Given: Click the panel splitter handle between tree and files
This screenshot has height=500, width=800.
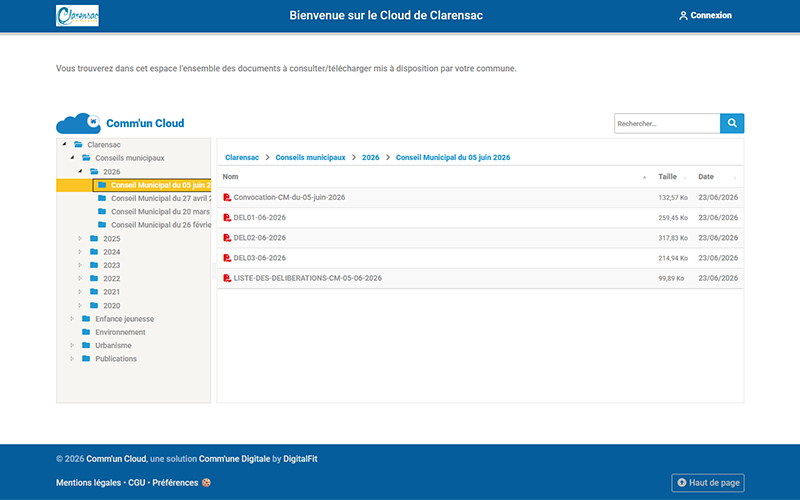Looking at the screenshot, I should coord(214,270).
